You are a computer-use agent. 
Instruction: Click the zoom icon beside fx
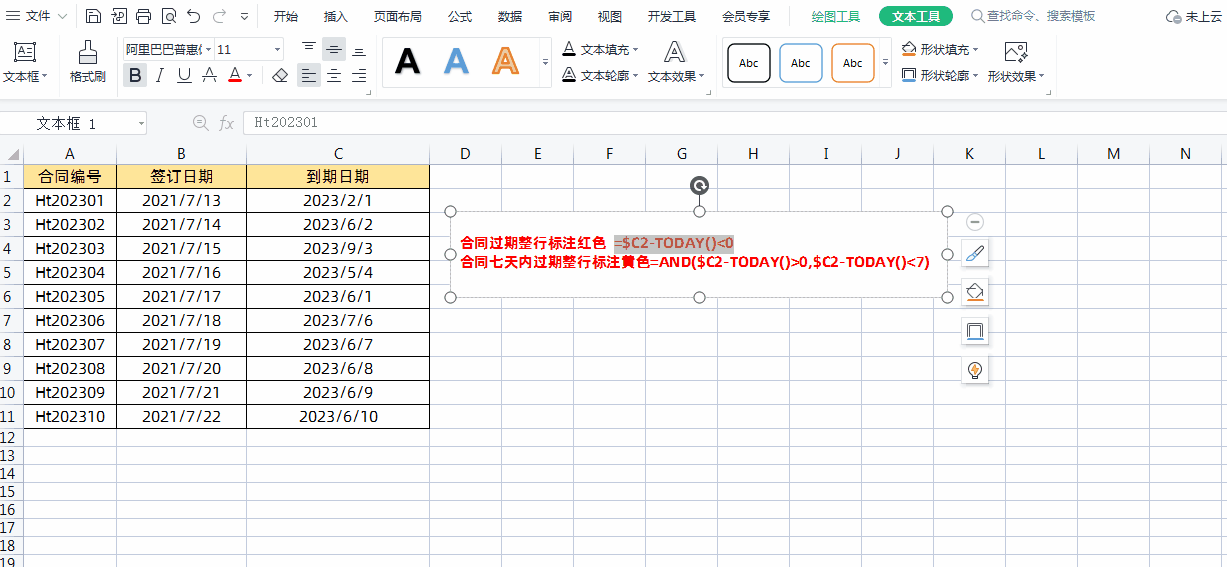pos(201,123)
